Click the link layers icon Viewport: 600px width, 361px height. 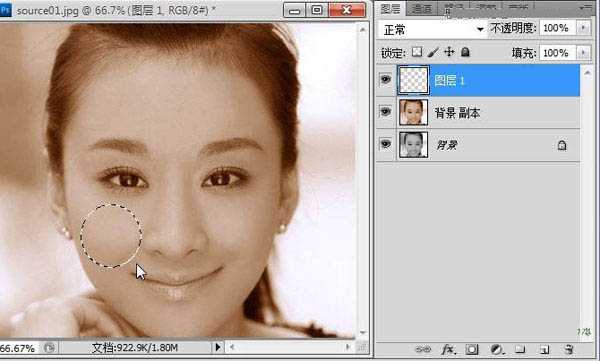point(423,349)
